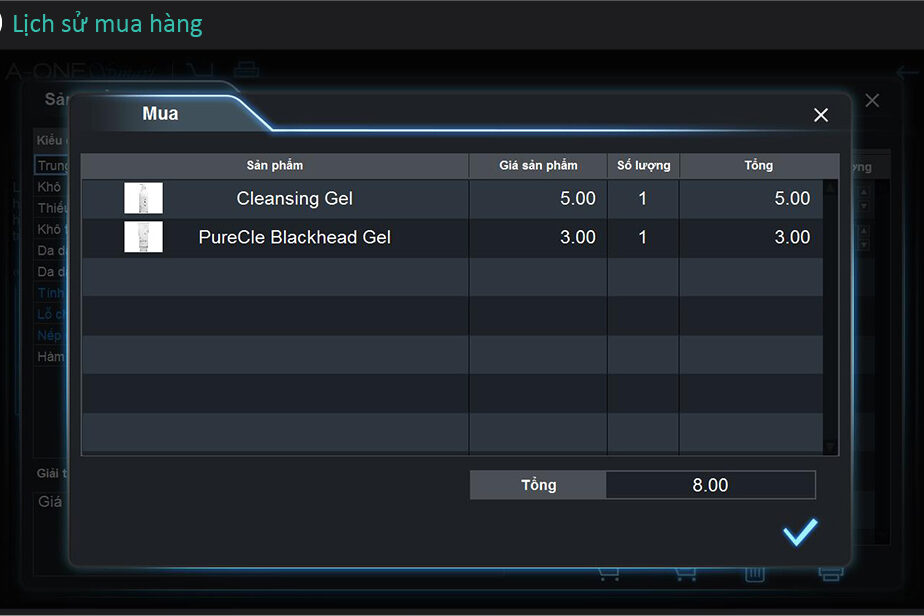Screen dimensions: 924x616
Task: Click the total amount field showing 8.00
Action: (710, 485)
